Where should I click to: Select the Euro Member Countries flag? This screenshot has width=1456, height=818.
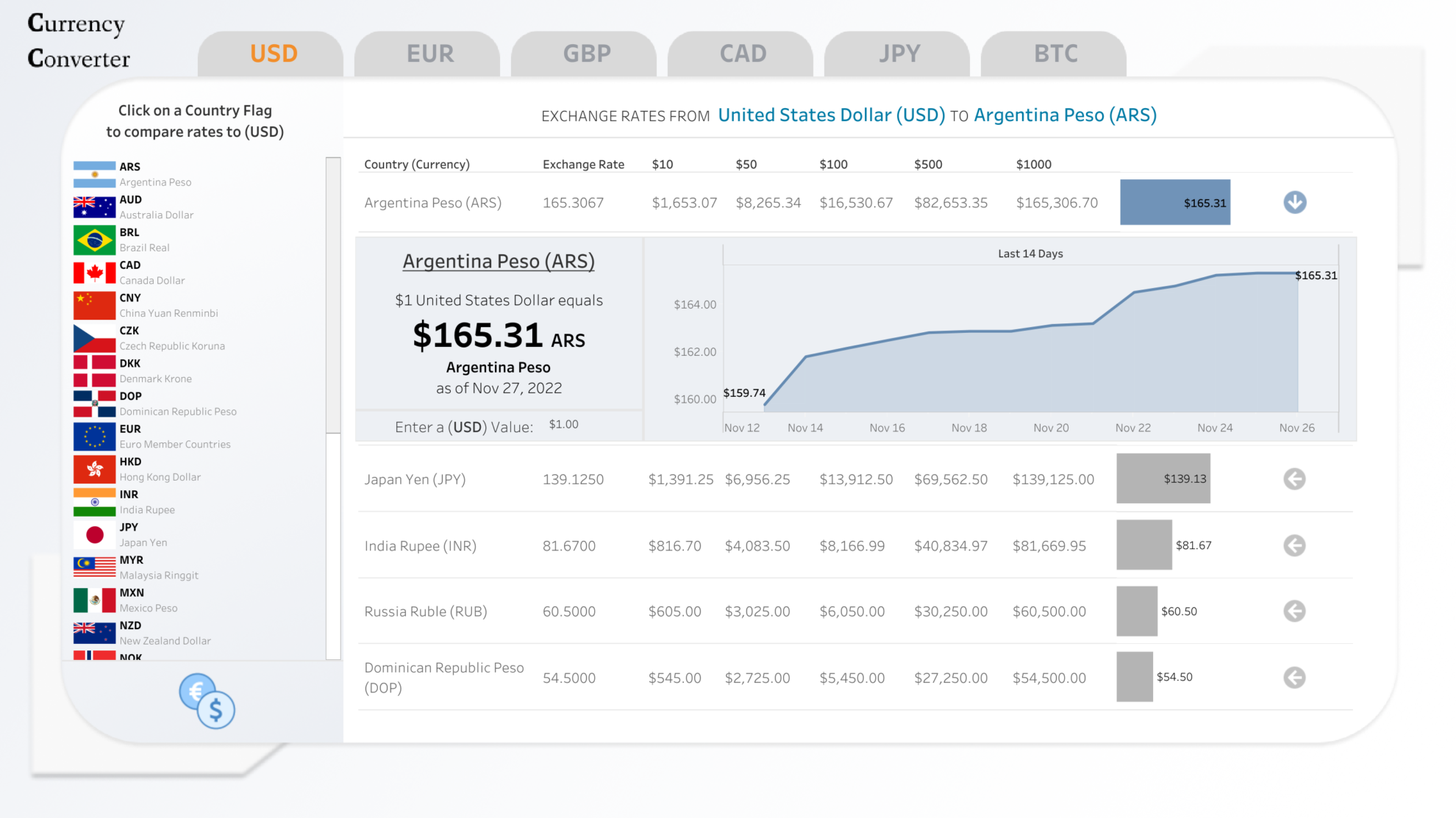[x=93, y=436]
